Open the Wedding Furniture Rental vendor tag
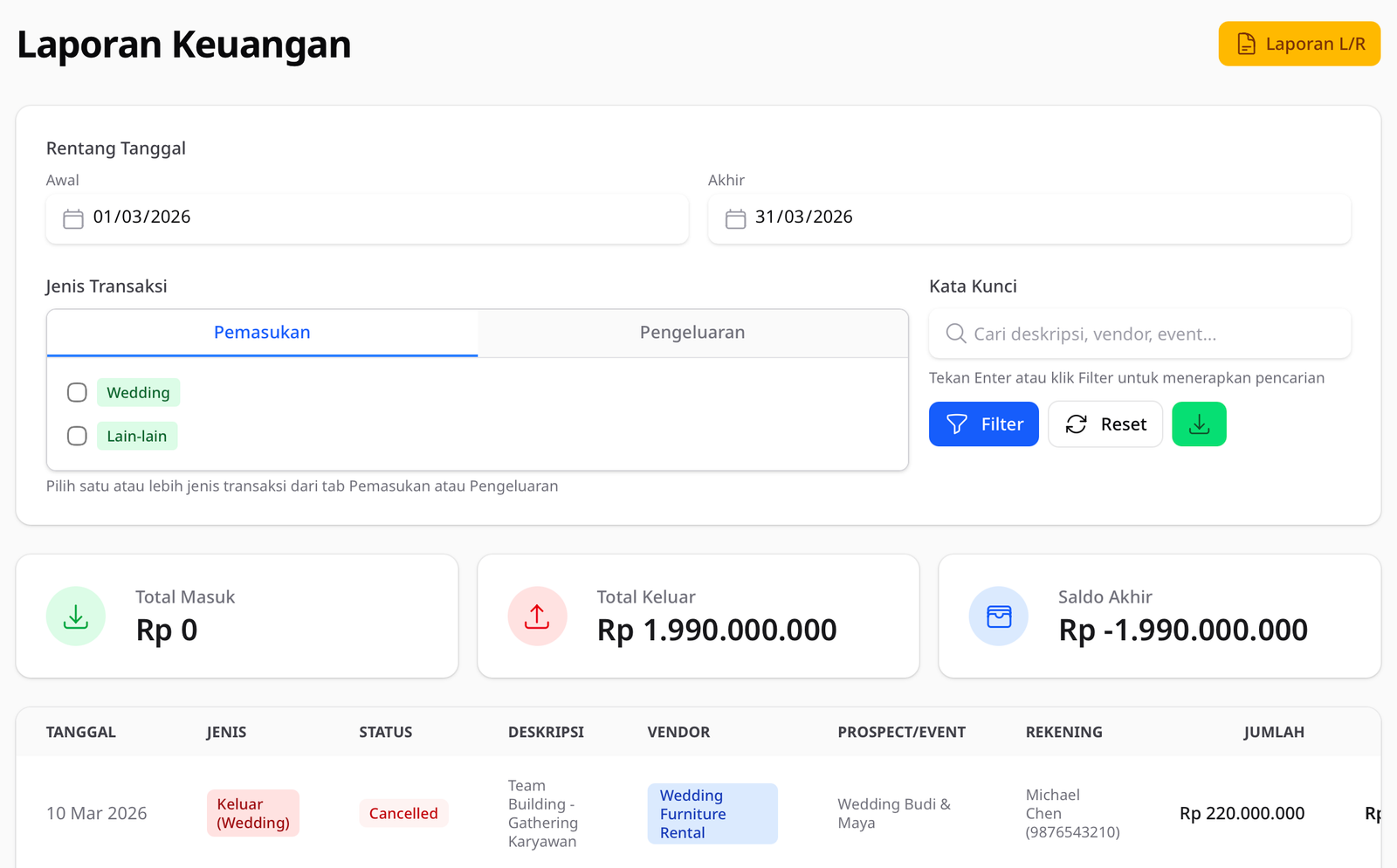The width and height of the screenshot is (1397, 868). click(712, 814)
